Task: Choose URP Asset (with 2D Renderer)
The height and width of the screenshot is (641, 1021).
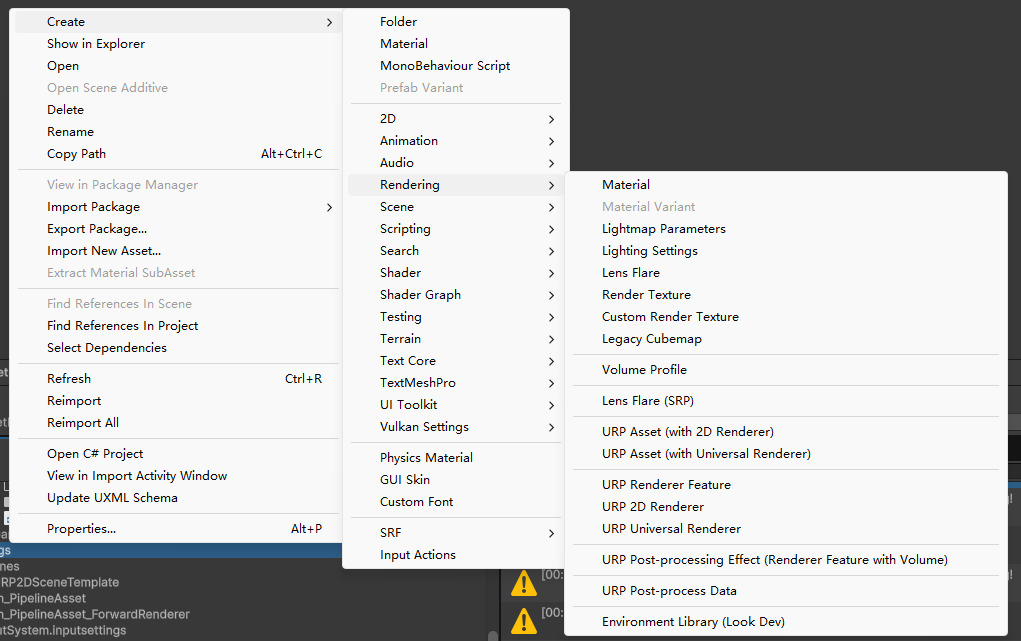Action: (786, 432)
